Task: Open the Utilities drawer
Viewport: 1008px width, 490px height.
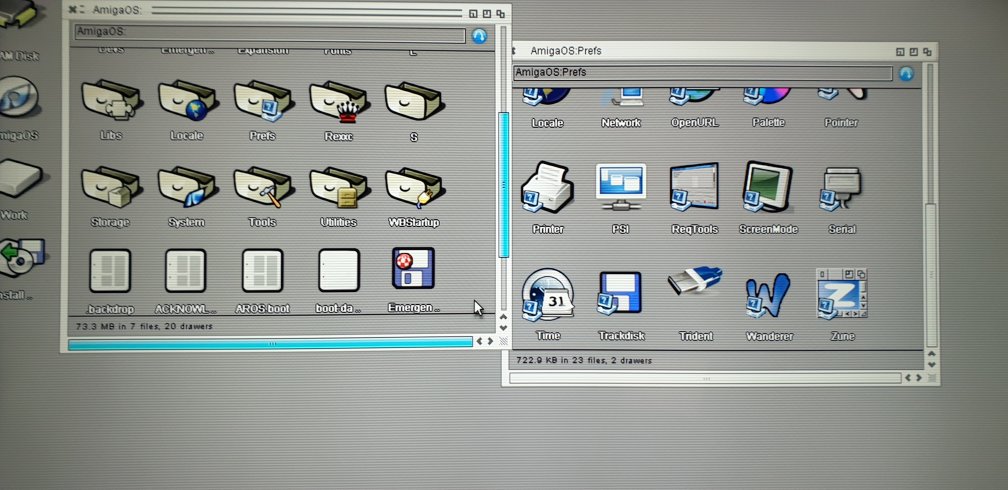Action: pyautogui.click(x=338, y=188)
